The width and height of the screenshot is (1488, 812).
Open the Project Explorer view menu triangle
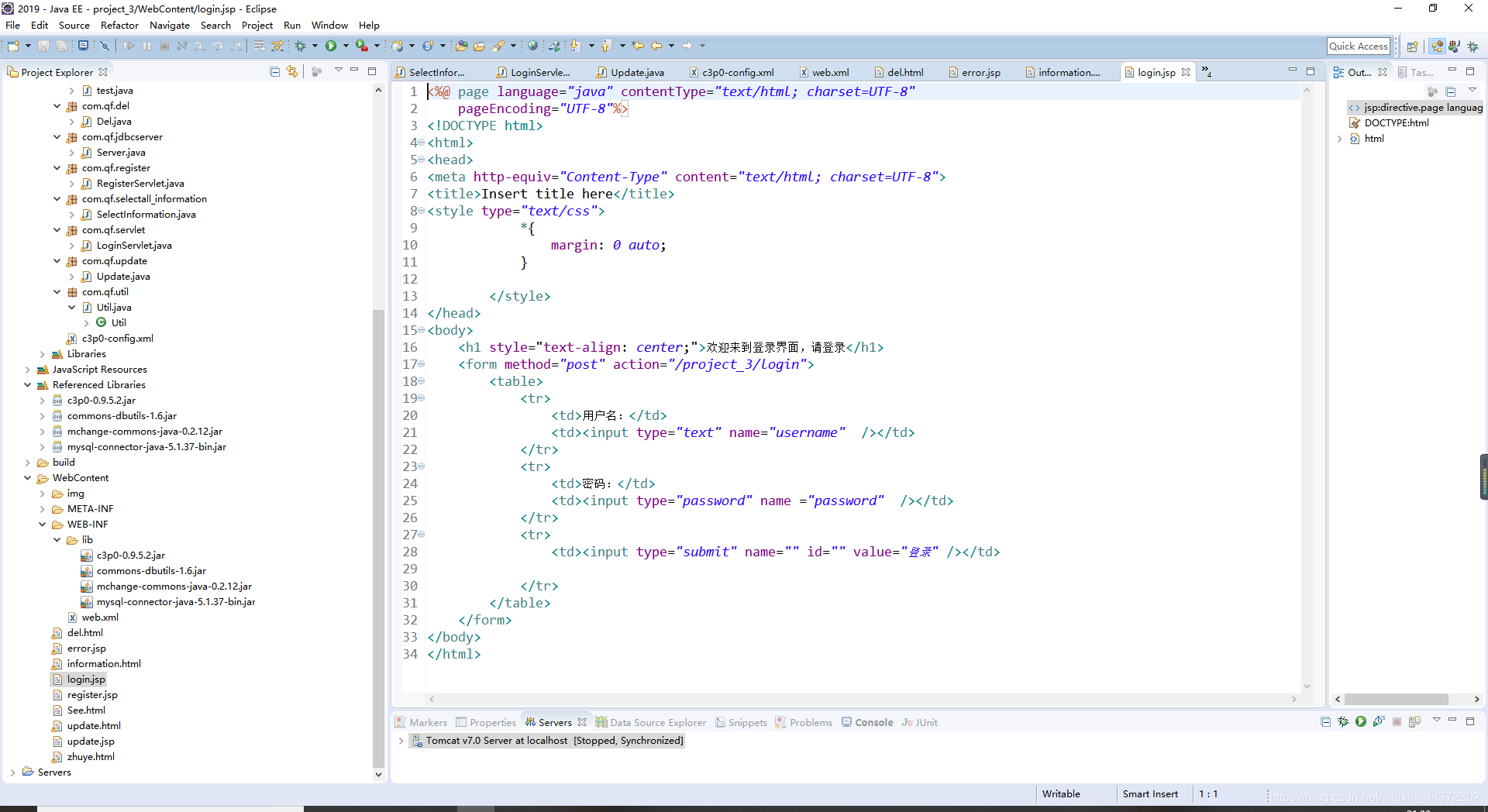(x=338, y=71)
